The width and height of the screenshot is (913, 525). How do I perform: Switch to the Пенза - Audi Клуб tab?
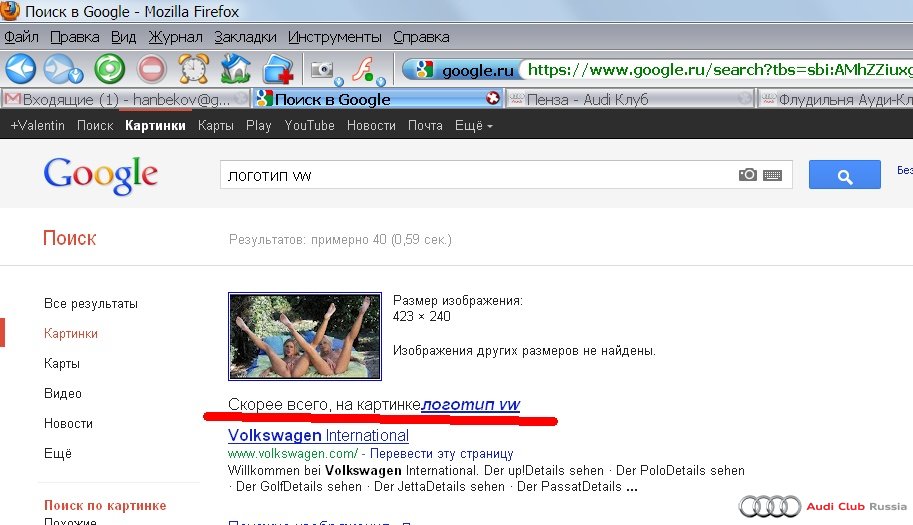(x=629, y=99)
